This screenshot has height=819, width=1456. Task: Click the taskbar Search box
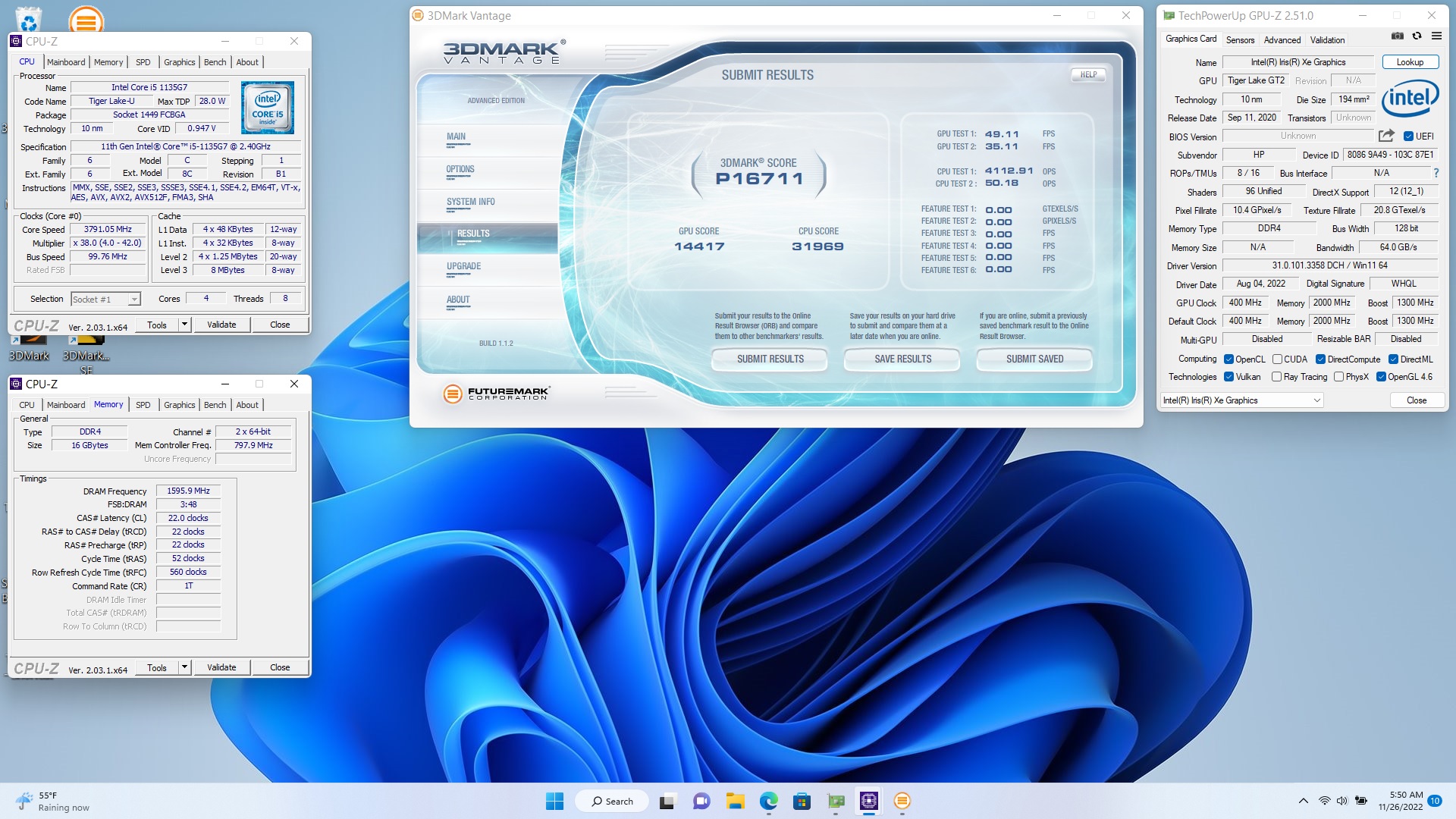tap(611, 801)
